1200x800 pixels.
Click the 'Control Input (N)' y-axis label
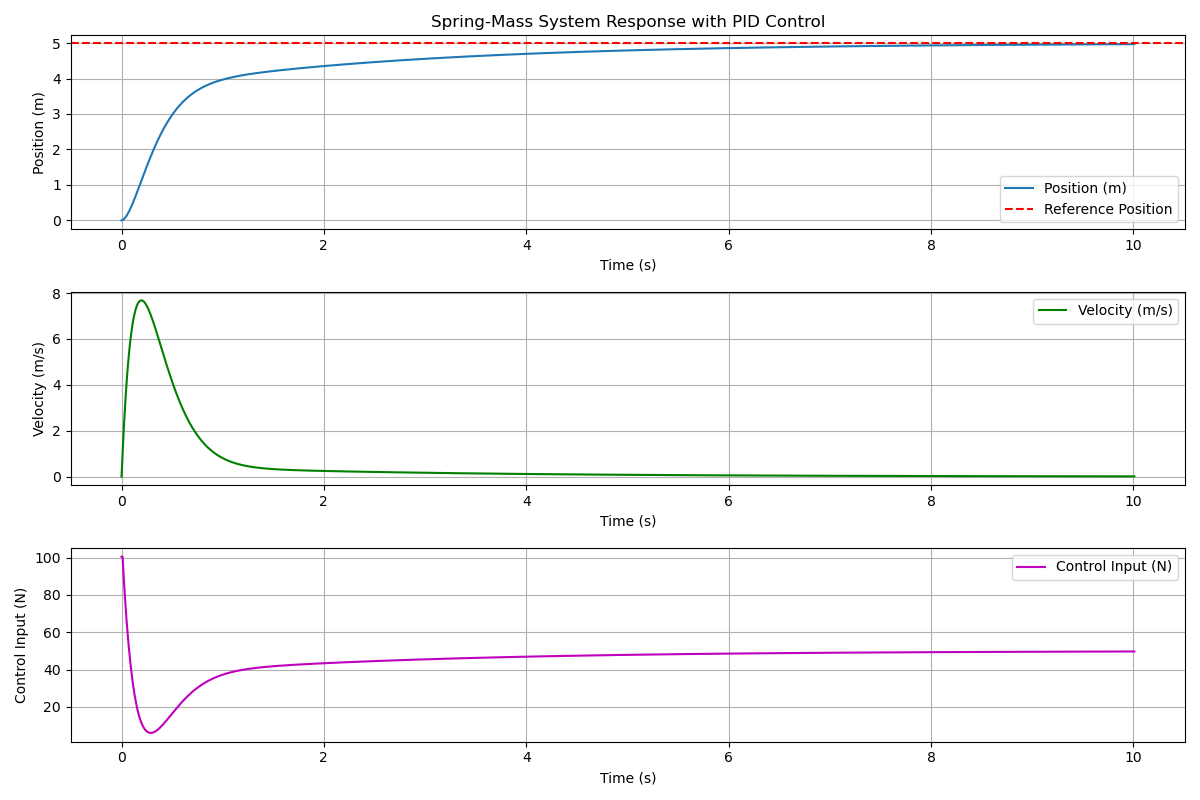click(21, 645)
